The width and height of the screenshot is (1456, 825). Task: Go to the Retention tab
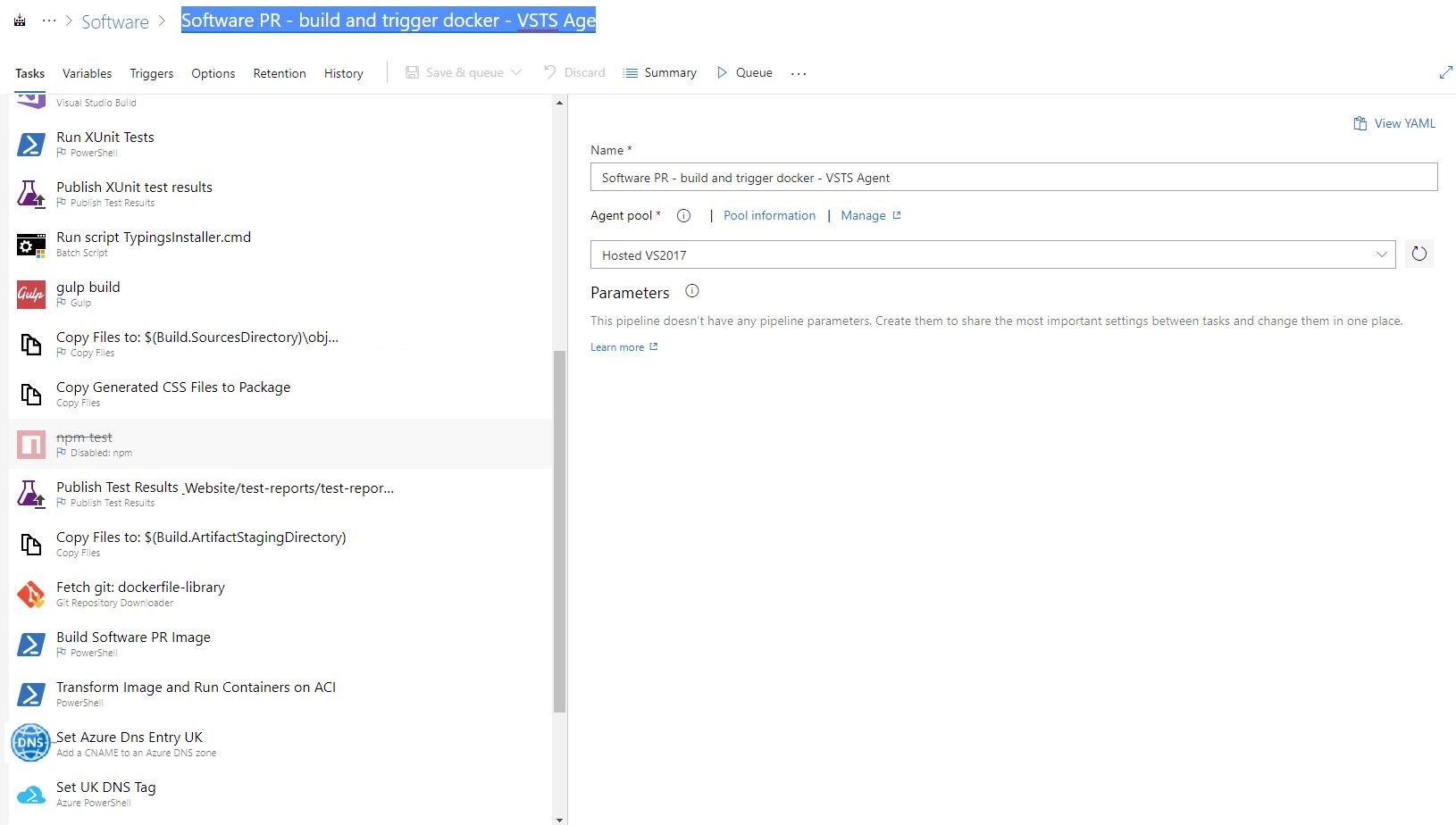click(280, 73)
